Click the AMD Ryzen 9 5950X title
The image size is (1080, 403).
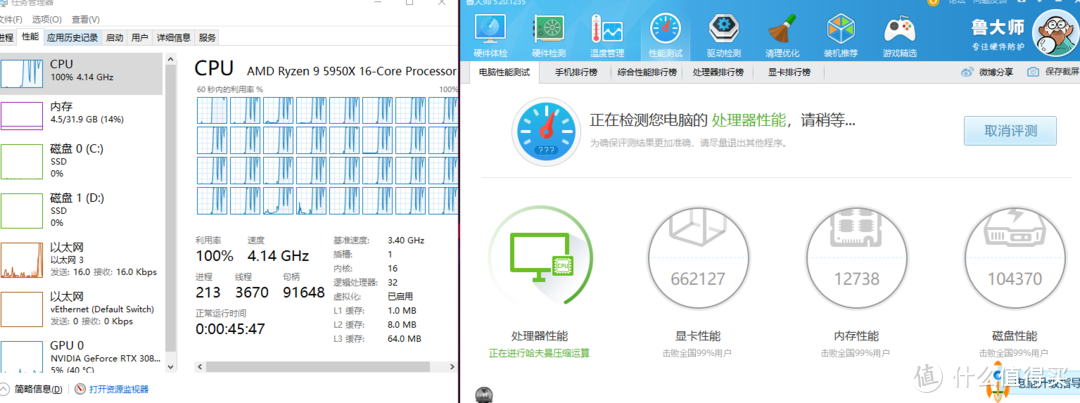[x=352, y=70]
